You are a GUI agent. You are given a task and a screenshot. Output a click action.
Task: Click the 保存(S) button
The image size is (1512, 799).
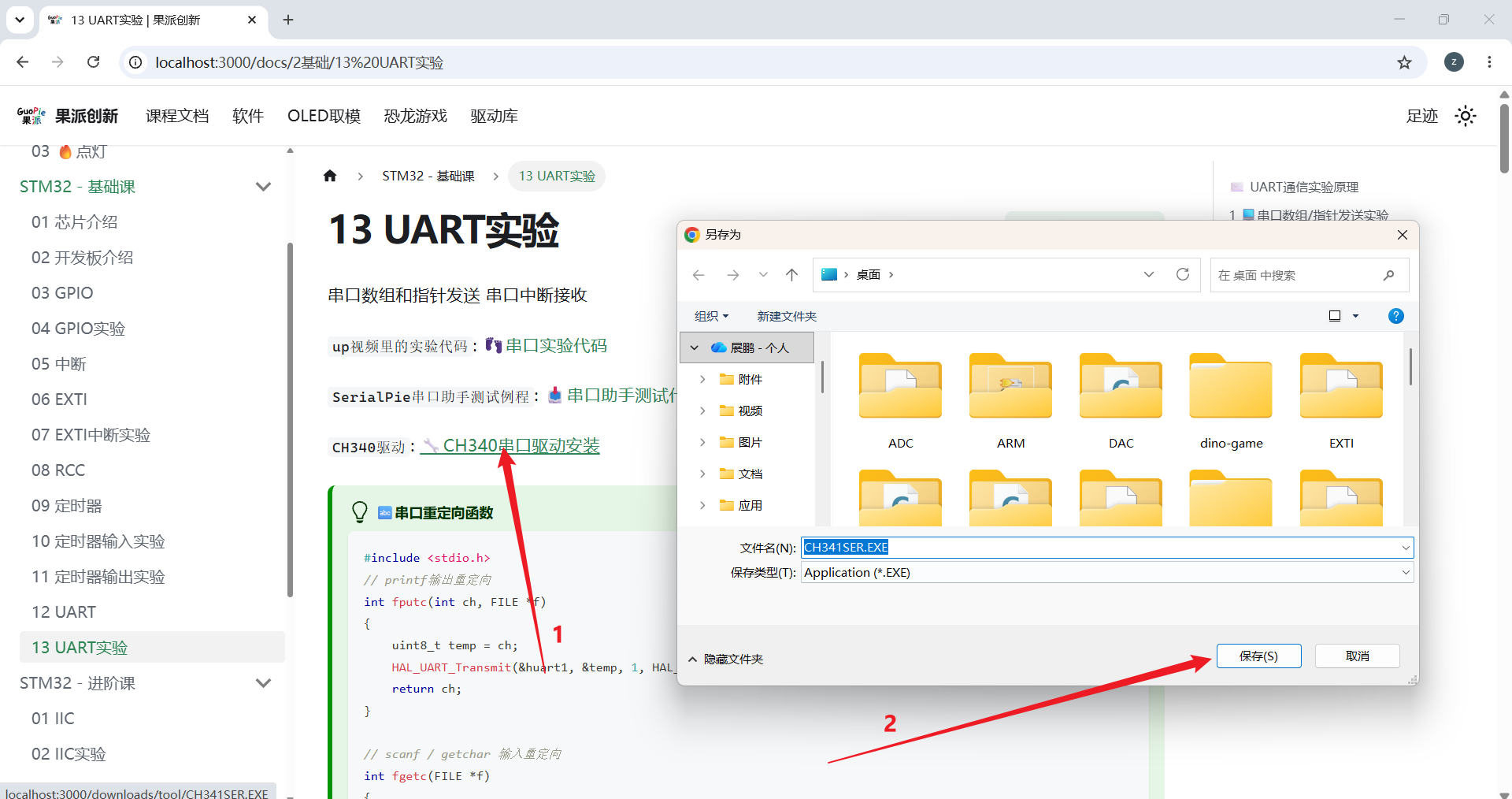pyautogui.click(x=1258, y=656)
